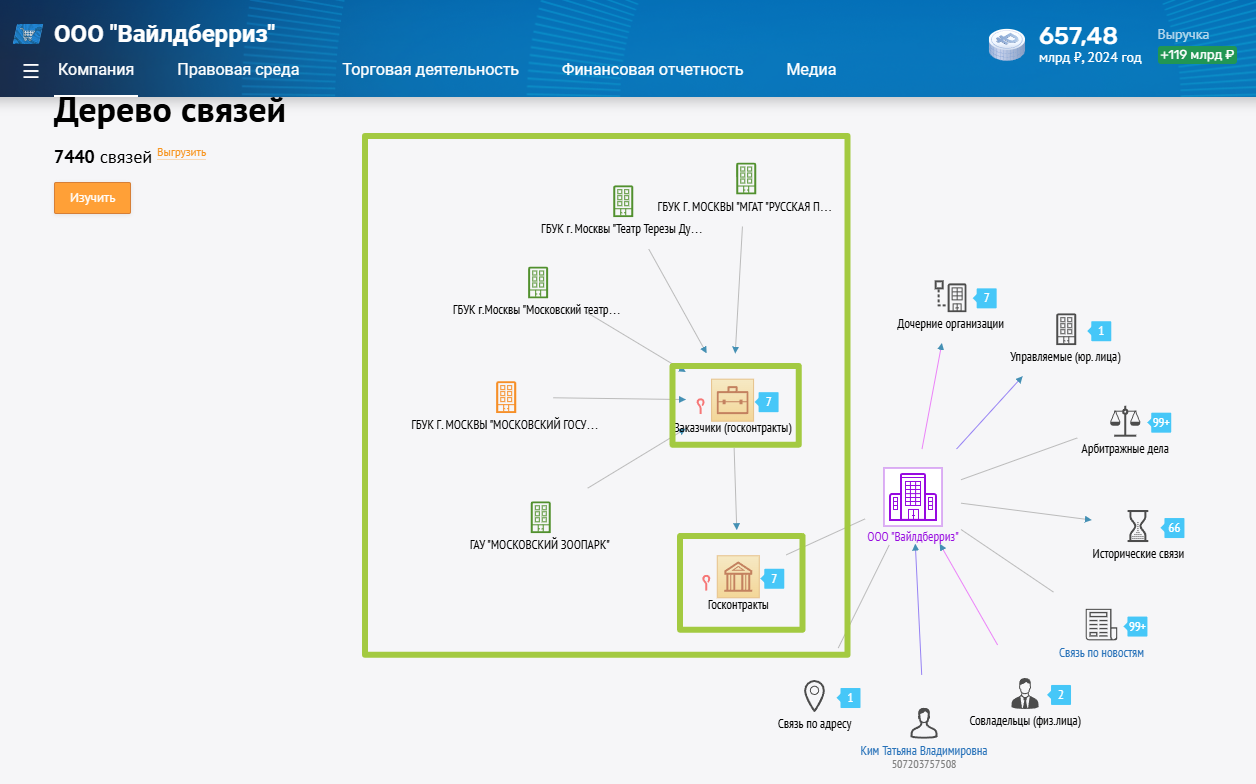1256x784 pixels.
Task: Click the Управляемые (юр.лица) building icon
Action: point(1066,330)
